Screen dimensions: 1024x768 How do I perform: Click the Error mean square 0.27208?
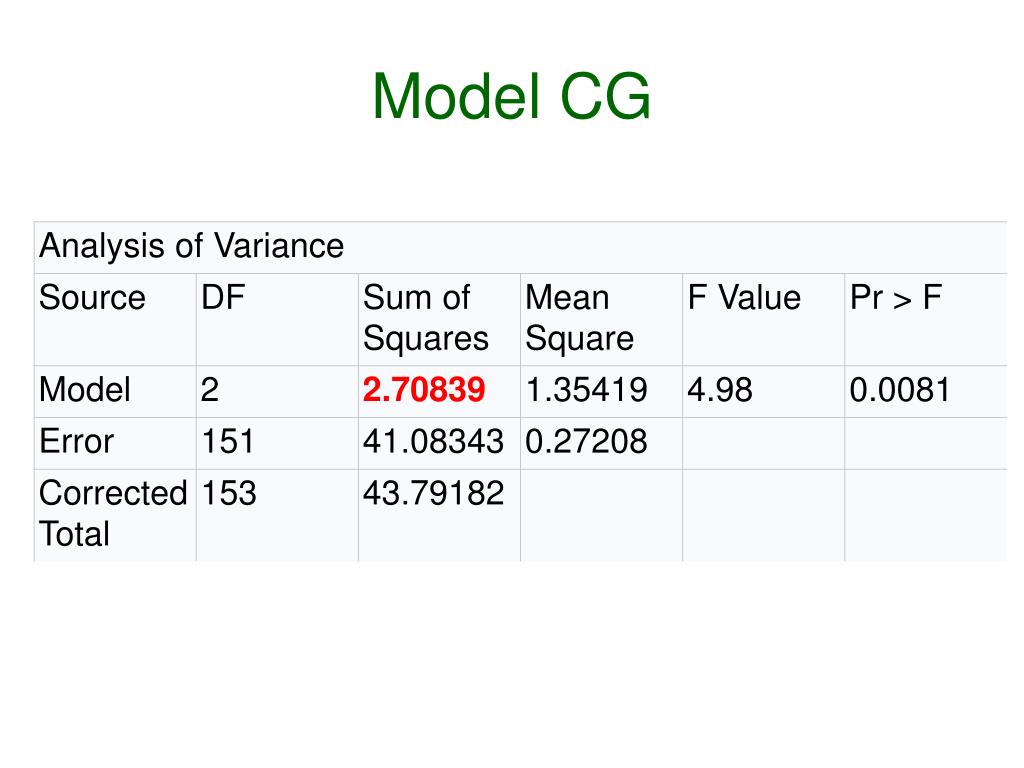[x=587, y=442]
